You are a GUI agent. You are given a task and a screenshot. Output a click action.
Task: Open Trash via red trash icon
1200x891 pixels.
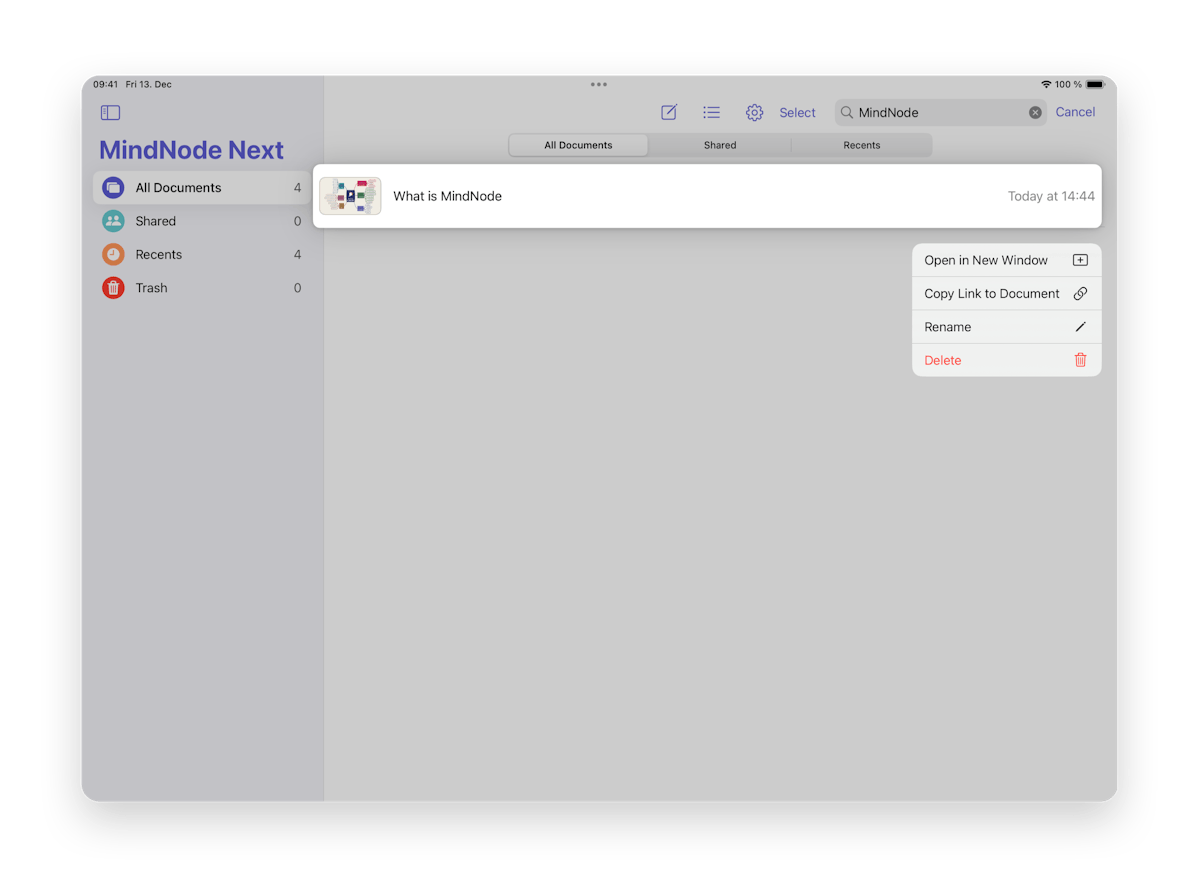tap(113, 287)
